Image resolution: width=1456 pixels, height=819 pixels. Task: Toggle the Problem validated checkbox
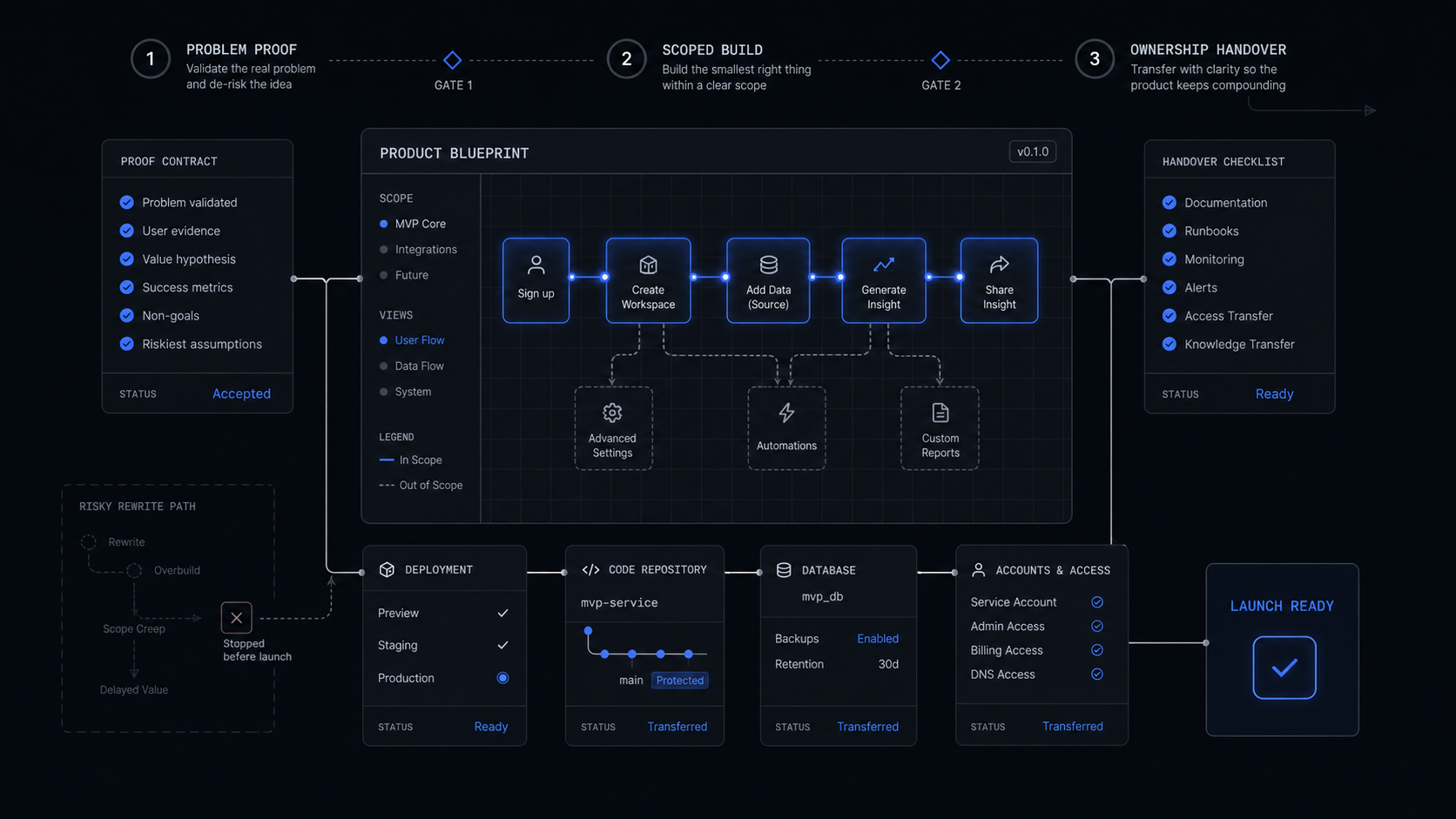pos(127,202)
